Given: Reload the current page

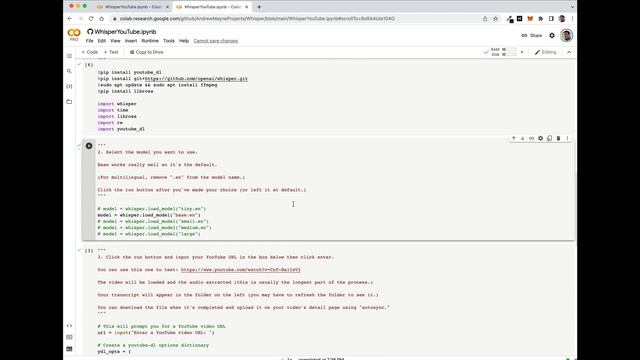Looking at the screenshot, I should tap(91, 18).
